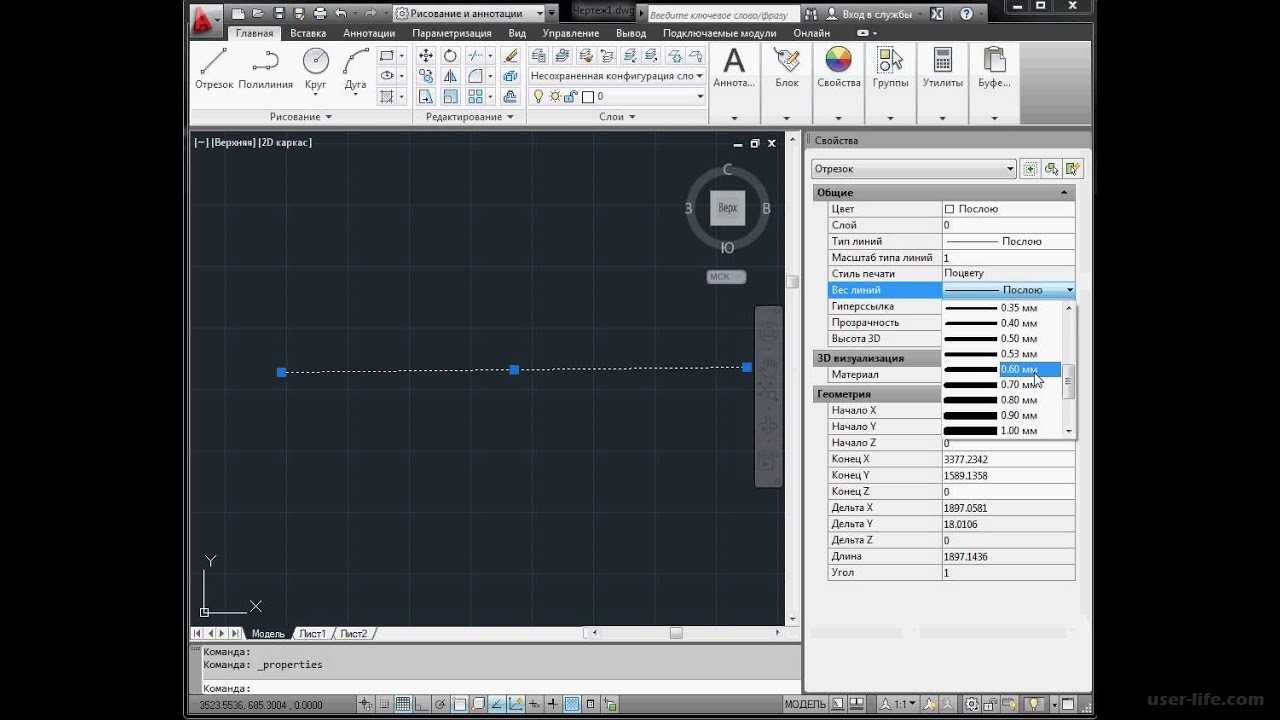This screenshot has width=1280, height=720.
Task: Open the Вес линий Послою dropdown arrow
Action: point(1069,290)
